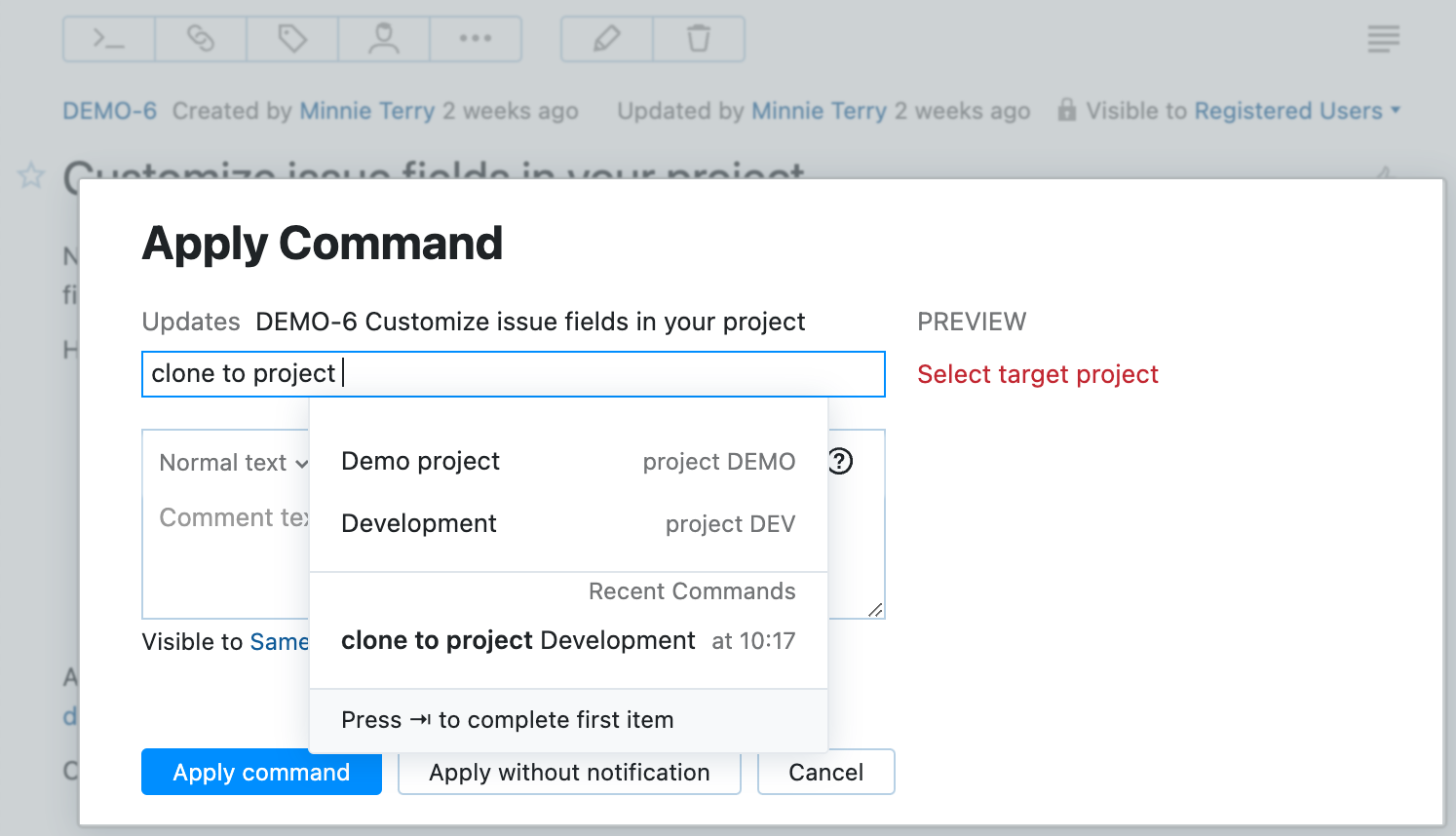Viewport: 1456px width, 836px height.
Task: Edit the issue with the pencil icon
Action: (605, 38)
